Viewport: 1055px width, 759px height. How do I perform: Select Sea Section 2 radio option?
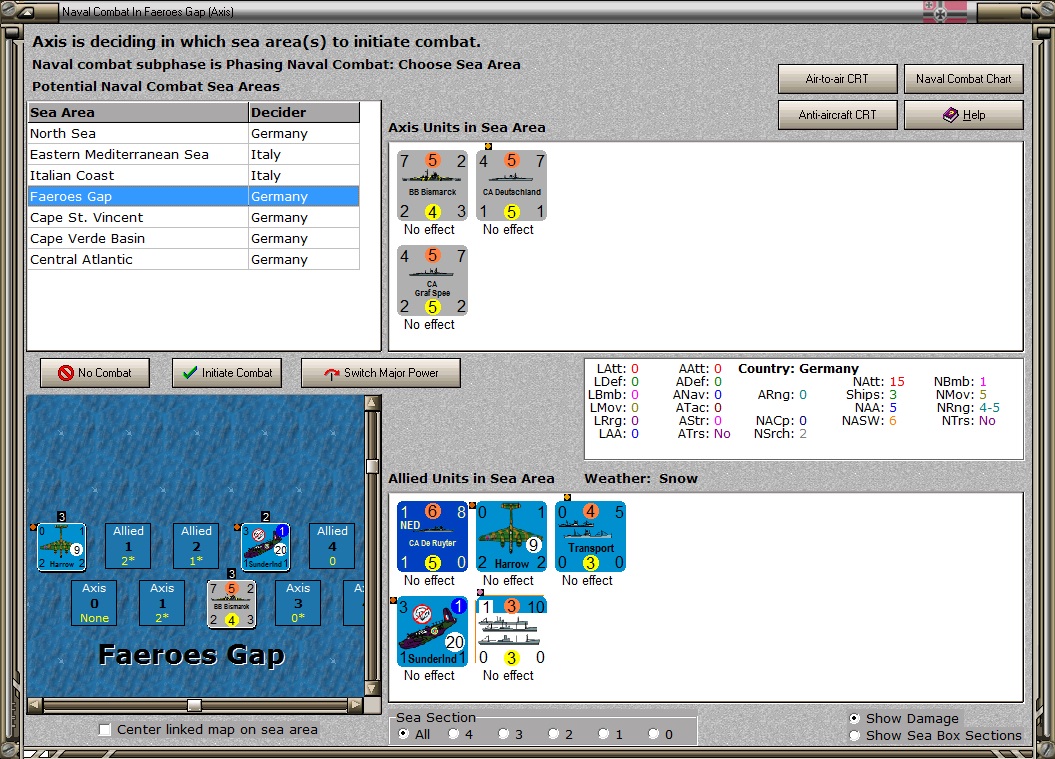(553, 734)
